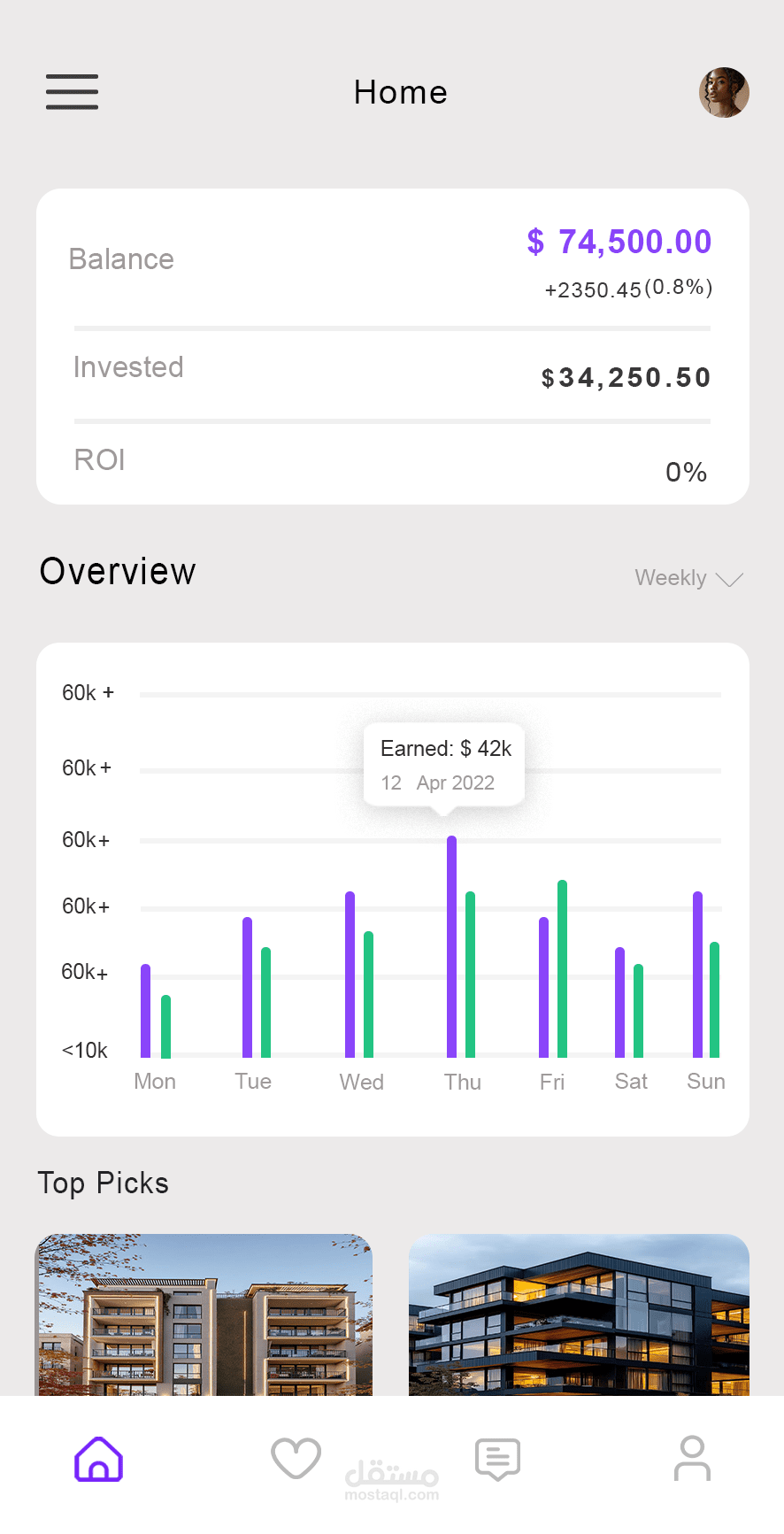This screenshot has height=1534, width=784.
Task: Open the ROI row
Action: 393,464
